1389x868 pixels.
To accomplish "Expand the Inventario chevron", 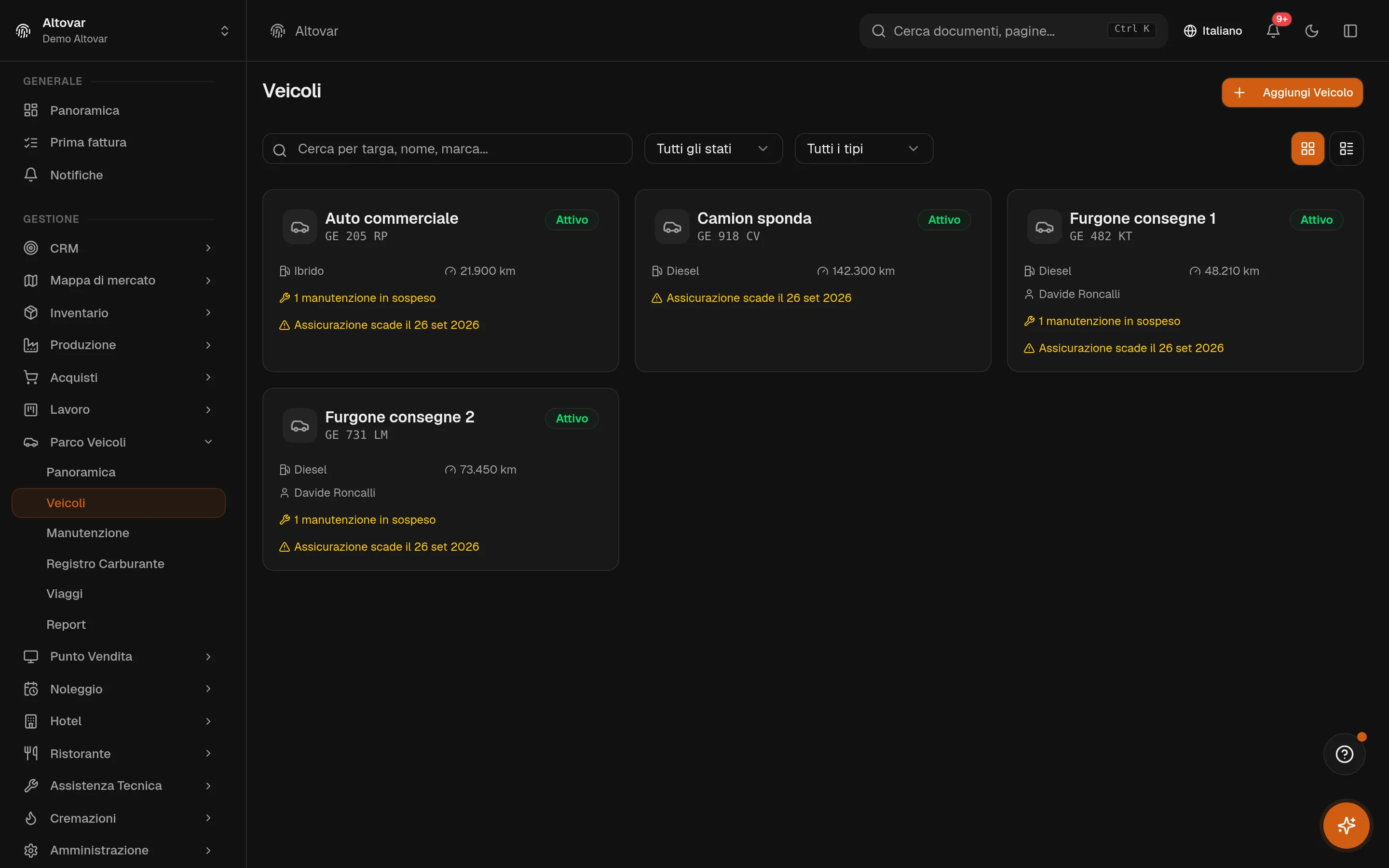I will click(x=208, y=312).
